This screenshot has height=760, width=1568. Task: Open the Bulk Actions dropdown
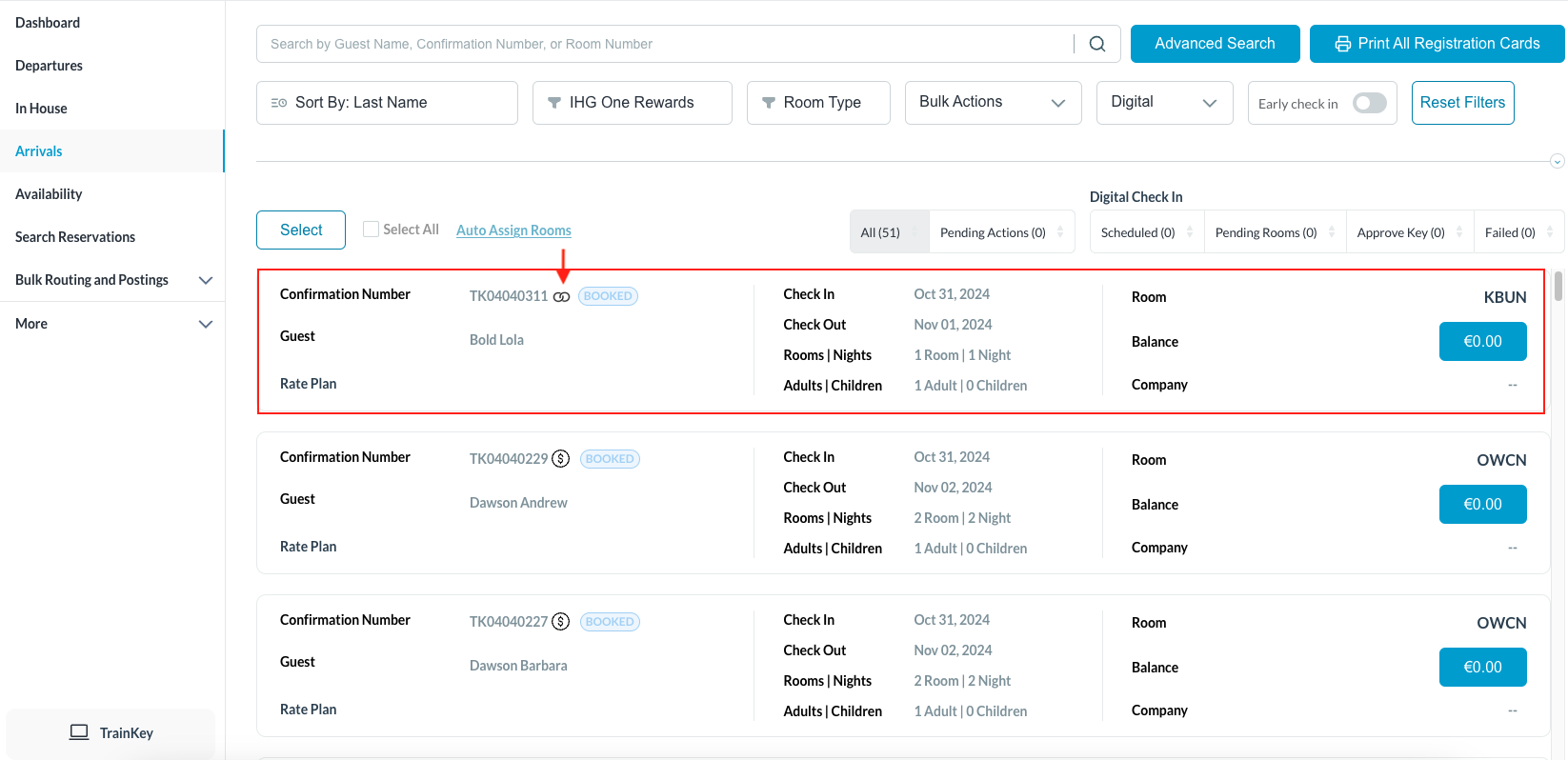point(993,103)
